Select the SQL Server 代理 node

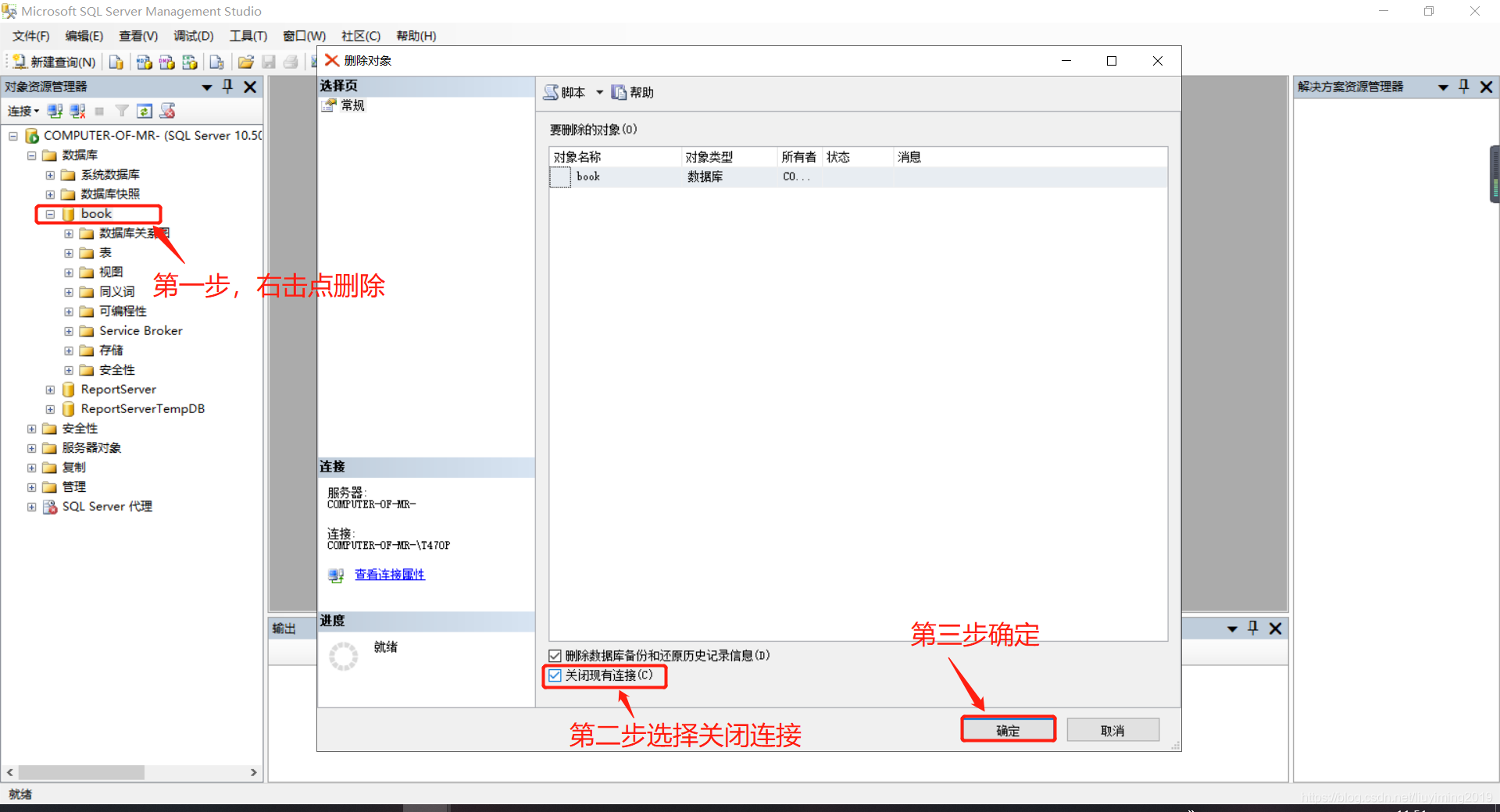tap(107, 506)
